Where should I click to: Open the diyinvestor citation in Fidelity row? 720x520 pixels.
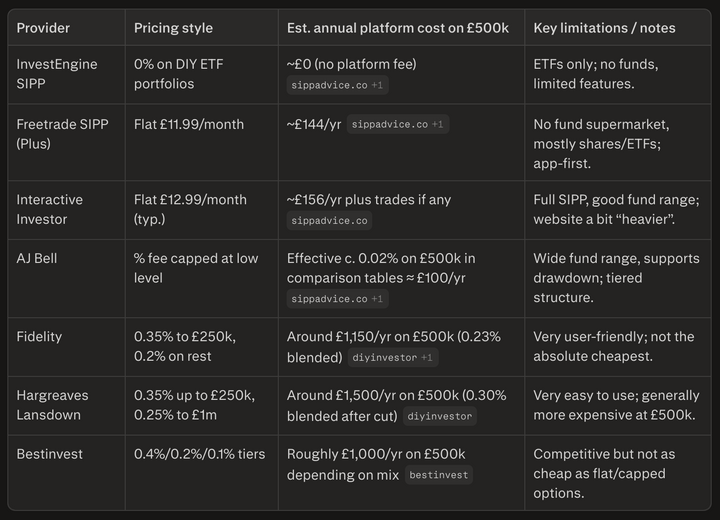392,357
